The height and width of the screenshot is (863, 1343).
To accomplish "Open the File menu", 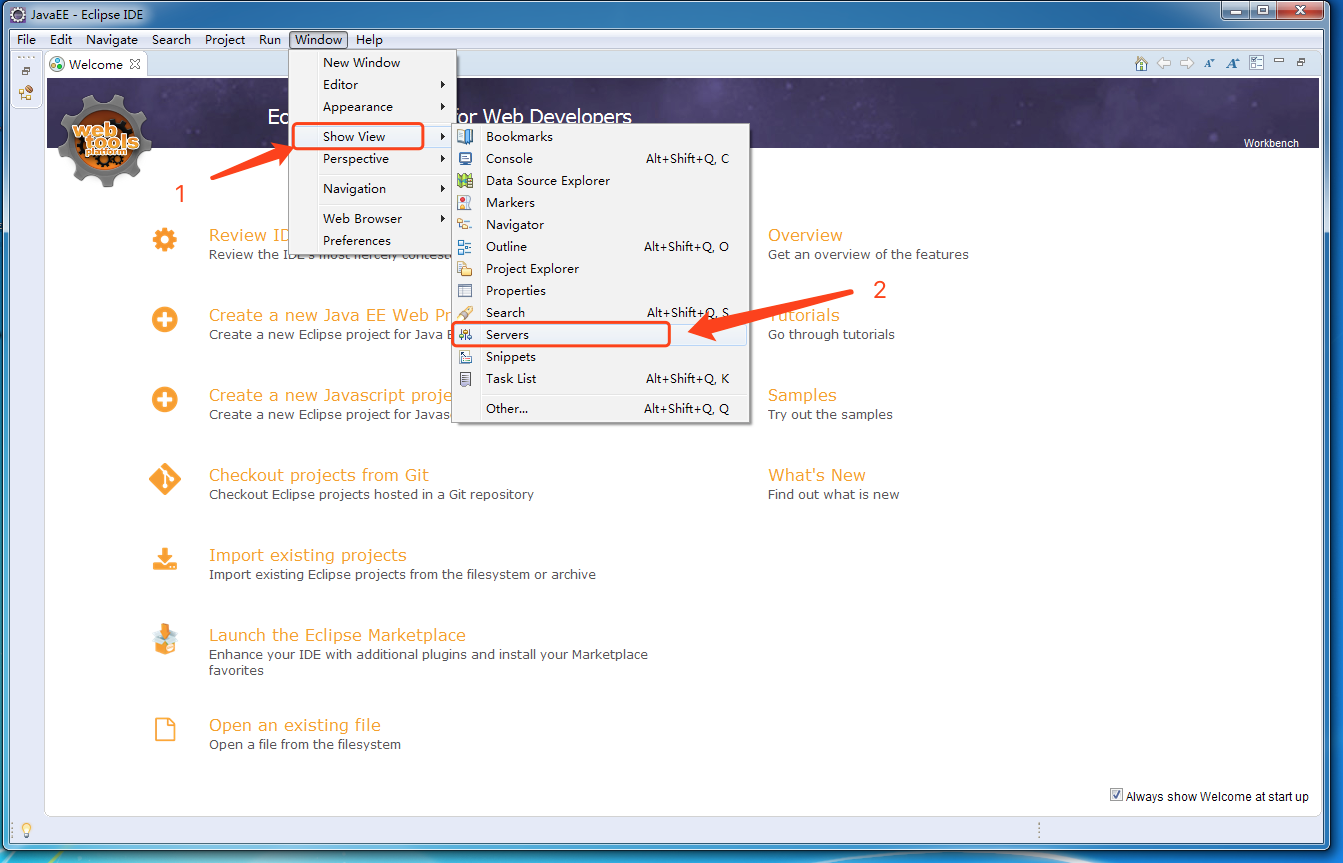I will click(26, 40).
